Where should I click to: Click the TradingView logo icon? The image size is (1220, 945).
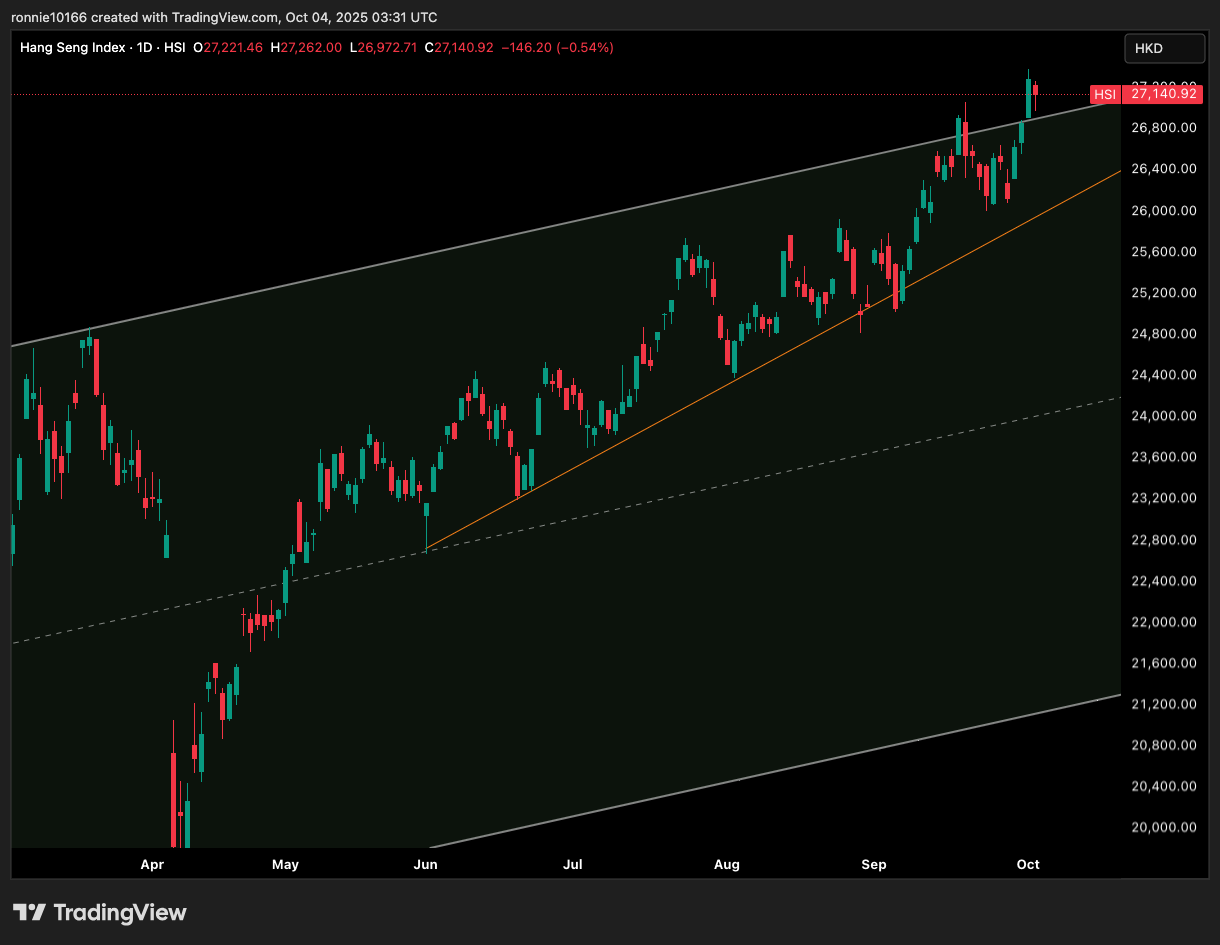[29, 912]
